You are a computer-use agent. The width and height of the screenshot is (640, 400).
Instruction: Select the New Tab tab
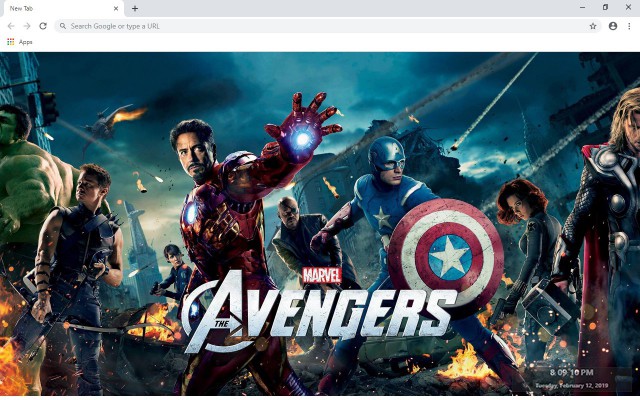62,9
